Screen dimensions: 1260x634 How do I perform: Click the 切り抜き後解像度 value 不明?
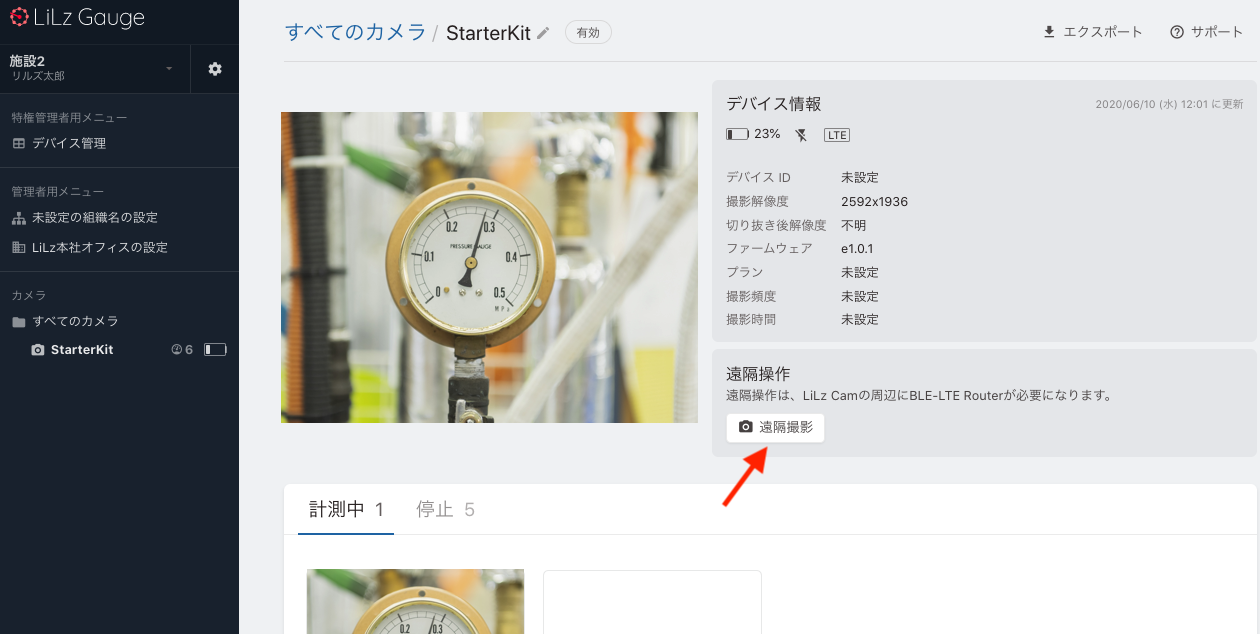pyautogui.click(x=854, y=225)
